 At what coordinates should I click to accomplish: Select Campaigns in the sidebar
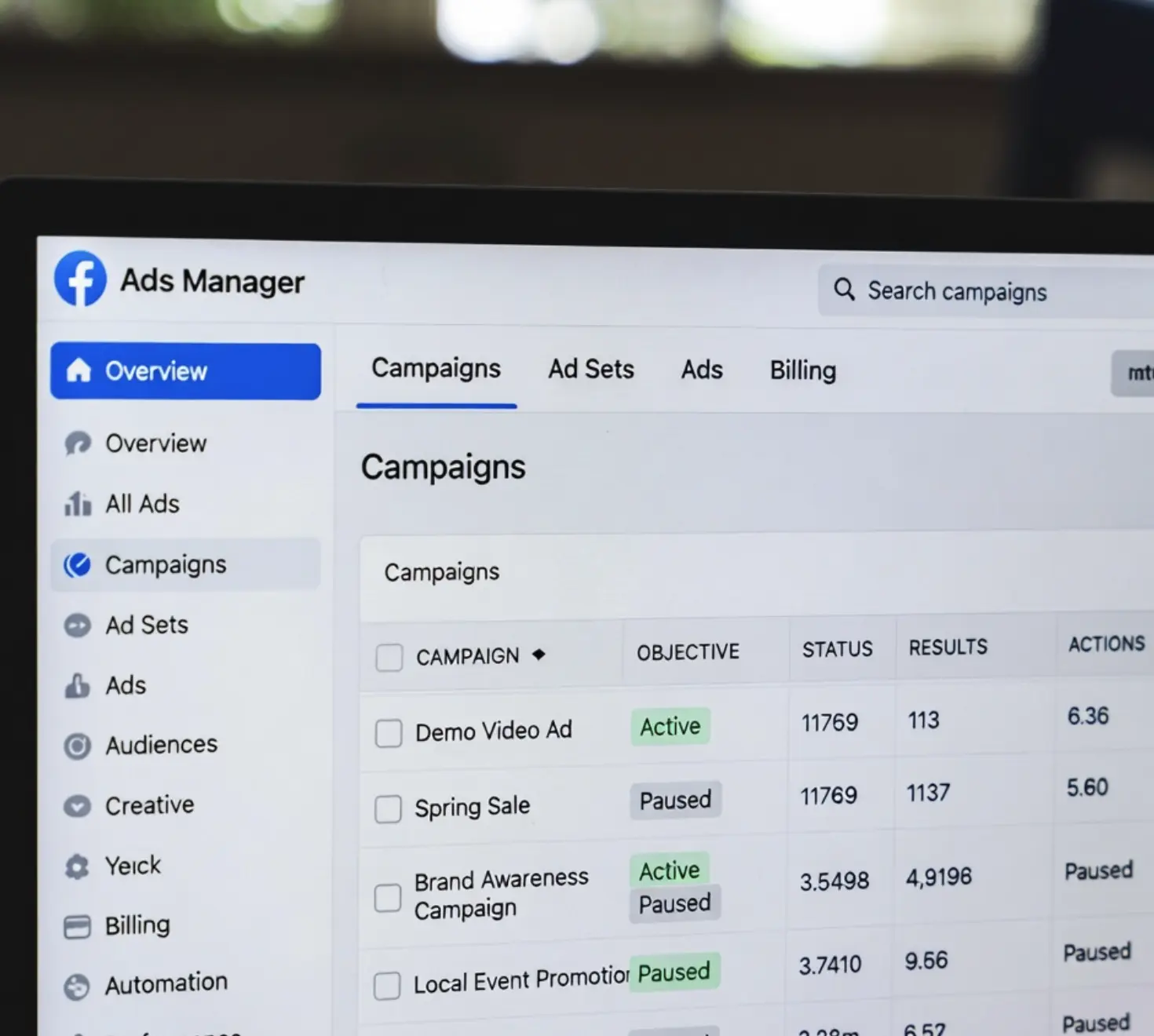[185, 564]
